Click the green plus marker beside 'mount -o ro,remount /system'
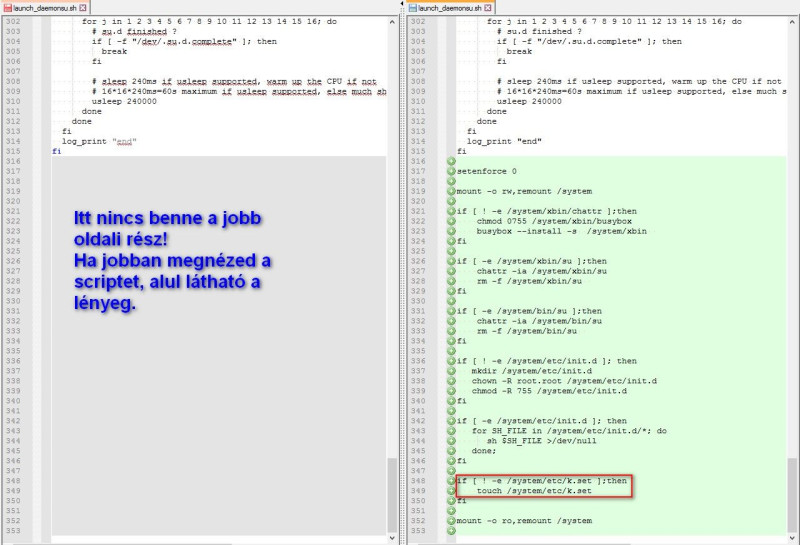Screen dimensions: 800x545 click(x=451, y=521)
